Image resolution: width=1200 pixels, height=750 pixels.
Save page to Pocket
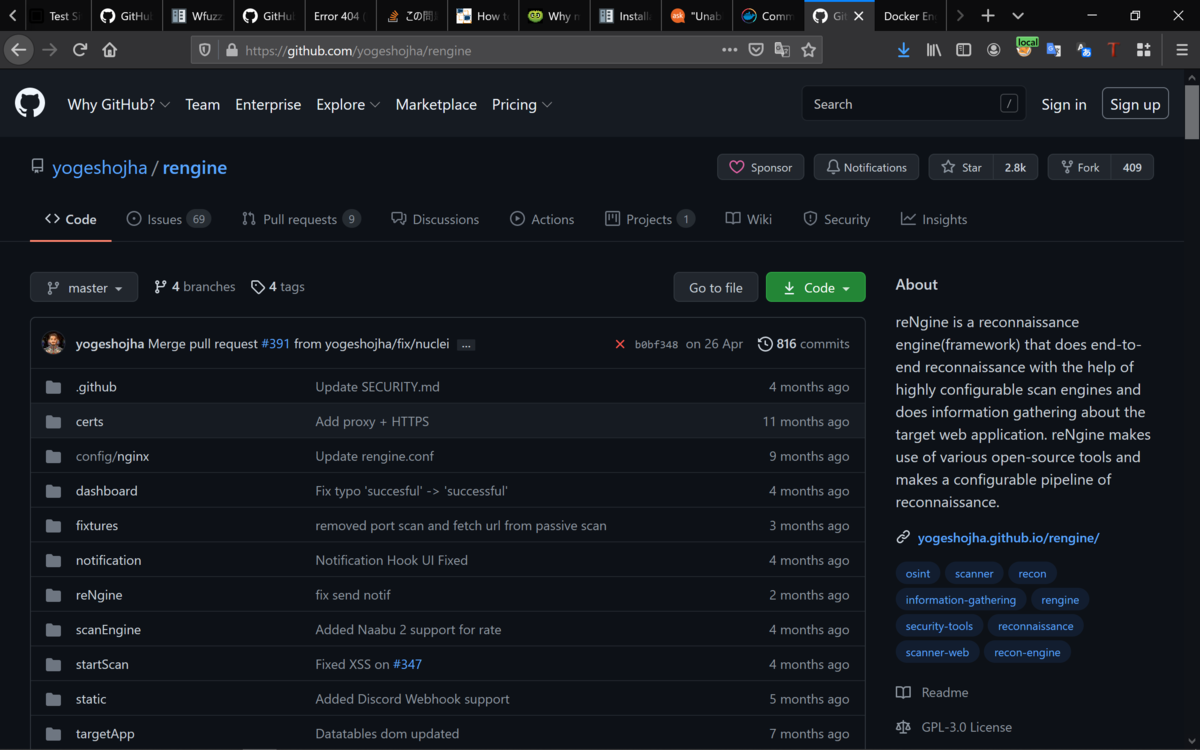coord(756,50)
